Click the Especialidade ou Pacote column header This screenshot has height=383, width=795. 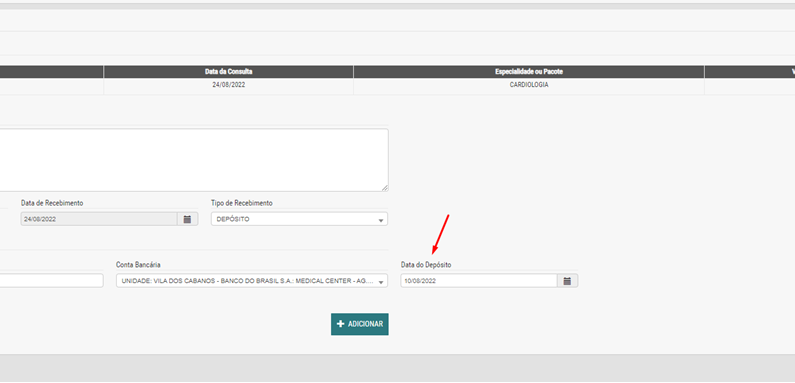pyautogui.click(x=529, y=72)
